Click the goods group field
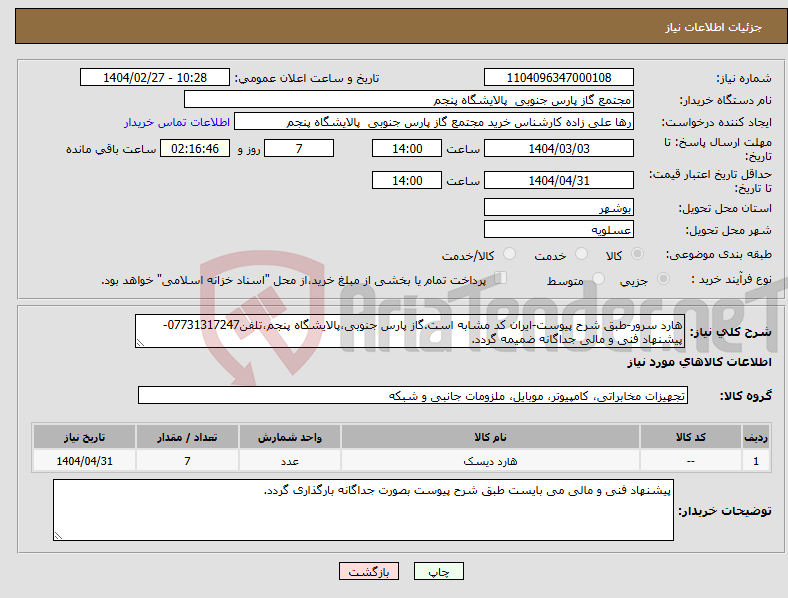 pos(413,395)
